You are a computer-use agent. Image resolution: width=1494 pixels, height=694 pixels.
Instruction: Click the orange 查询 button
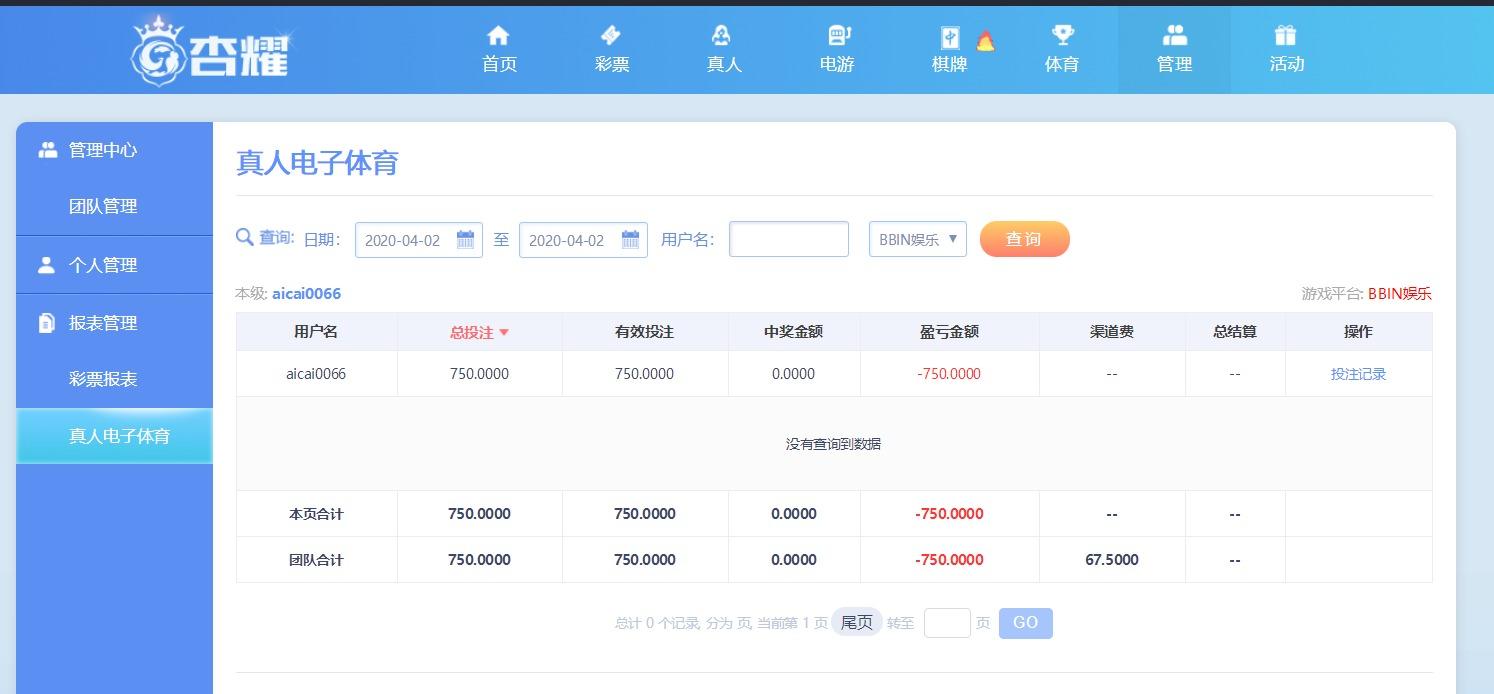pyautogui.click(x=1024, y=239)
